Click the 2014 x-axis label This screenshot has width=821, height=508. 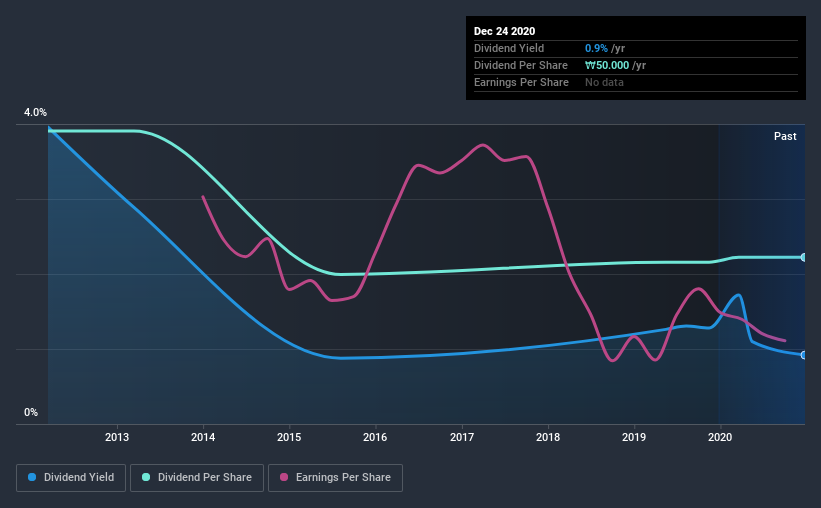pos(203,437)
